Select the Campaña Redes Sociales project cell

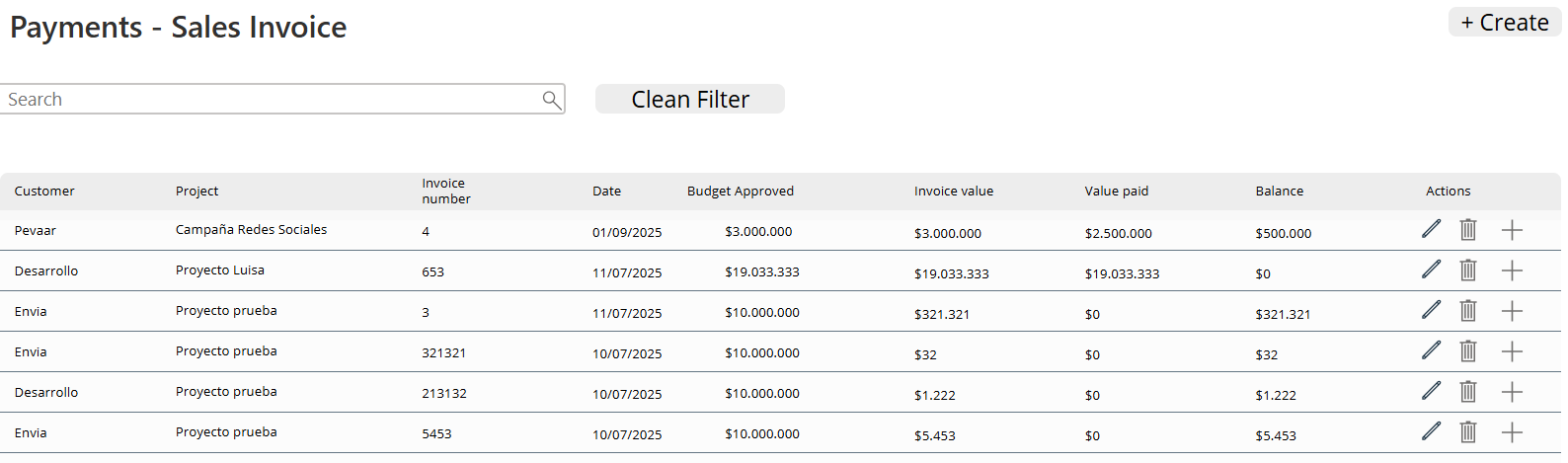point(251,230)
